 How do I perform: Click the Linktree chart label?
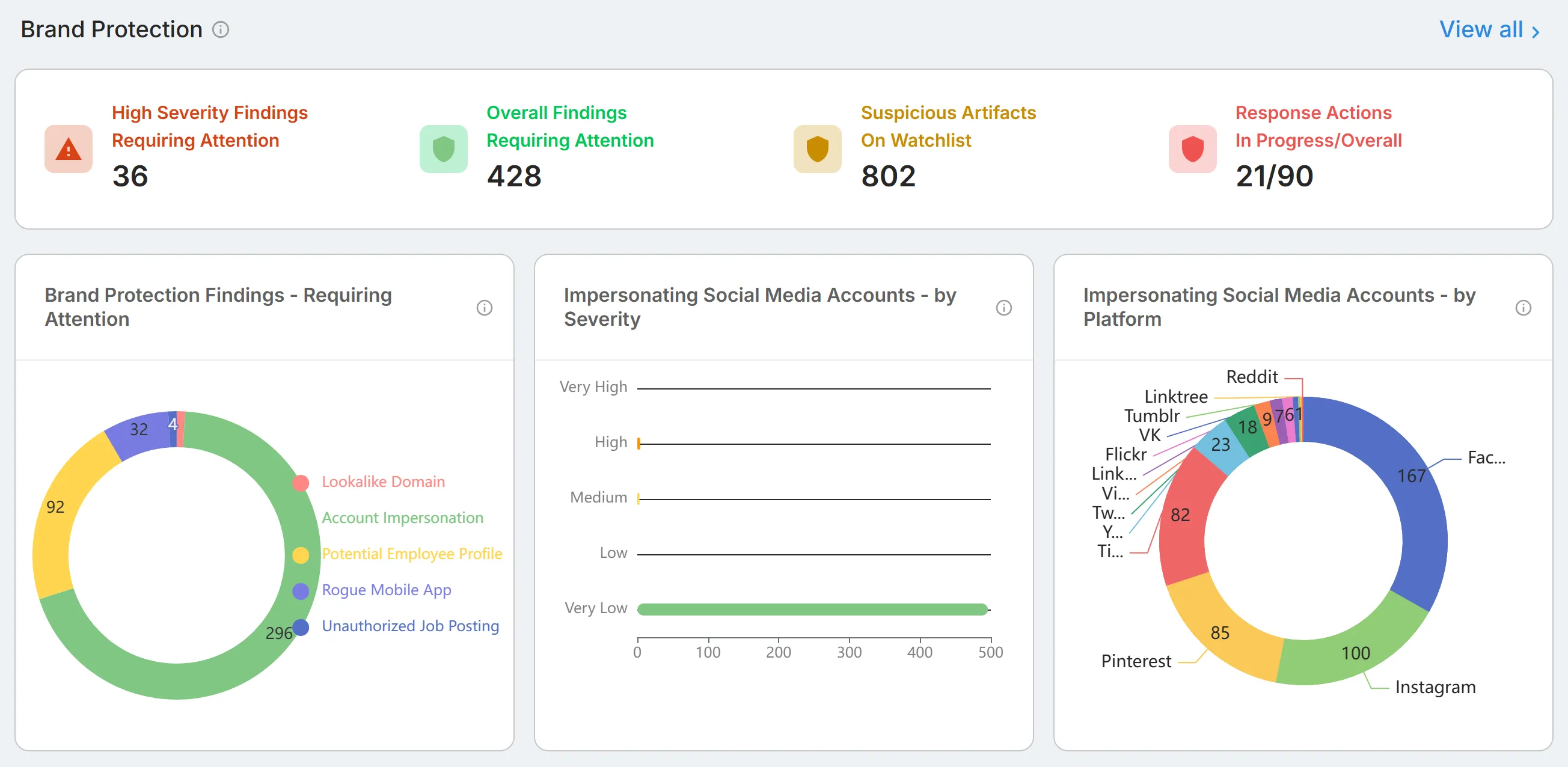click(x=1175, y=396)
